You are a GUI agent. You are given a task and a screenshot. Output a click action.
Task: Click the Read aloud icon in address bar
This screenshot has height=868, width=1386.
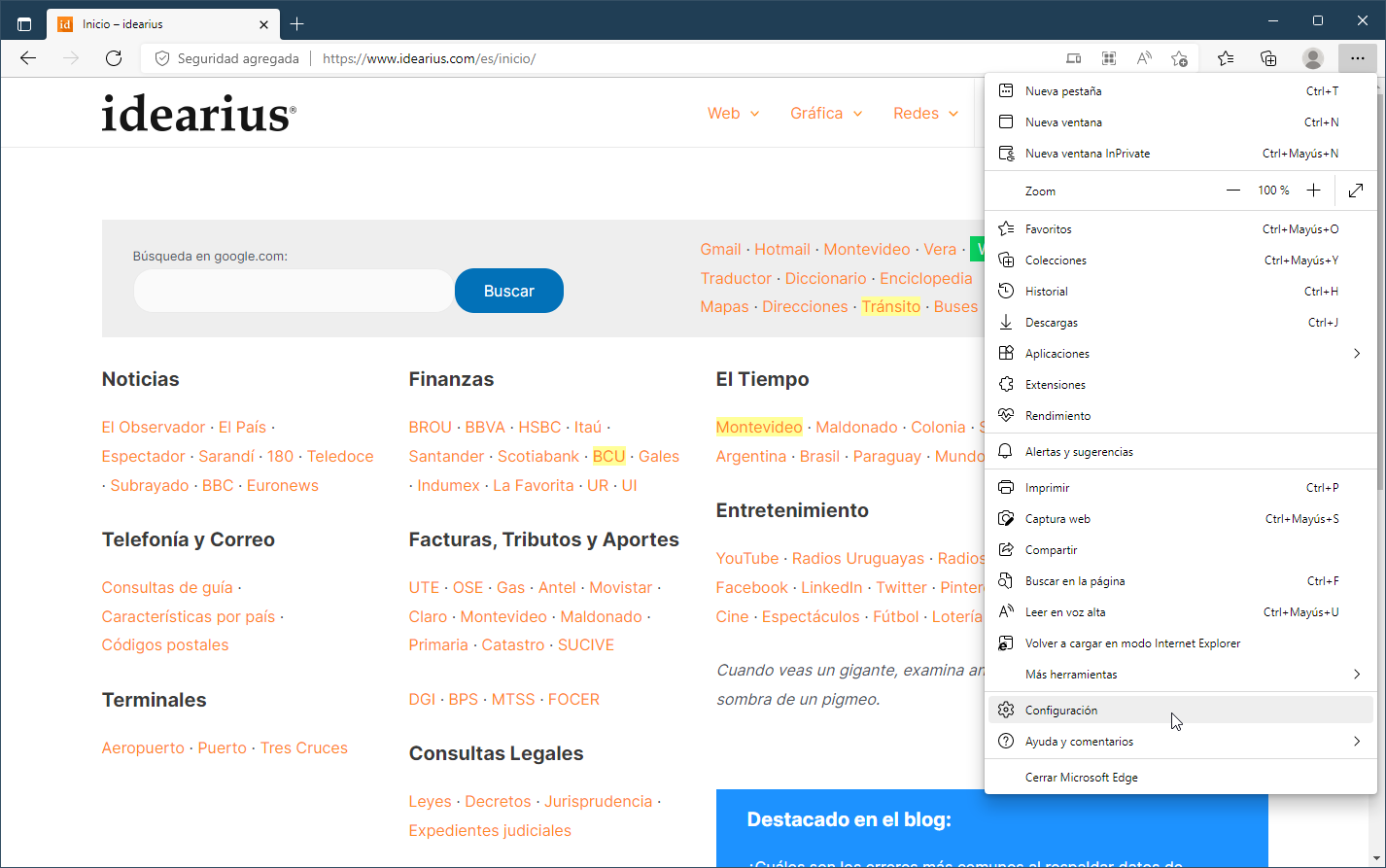(1144, 58)
